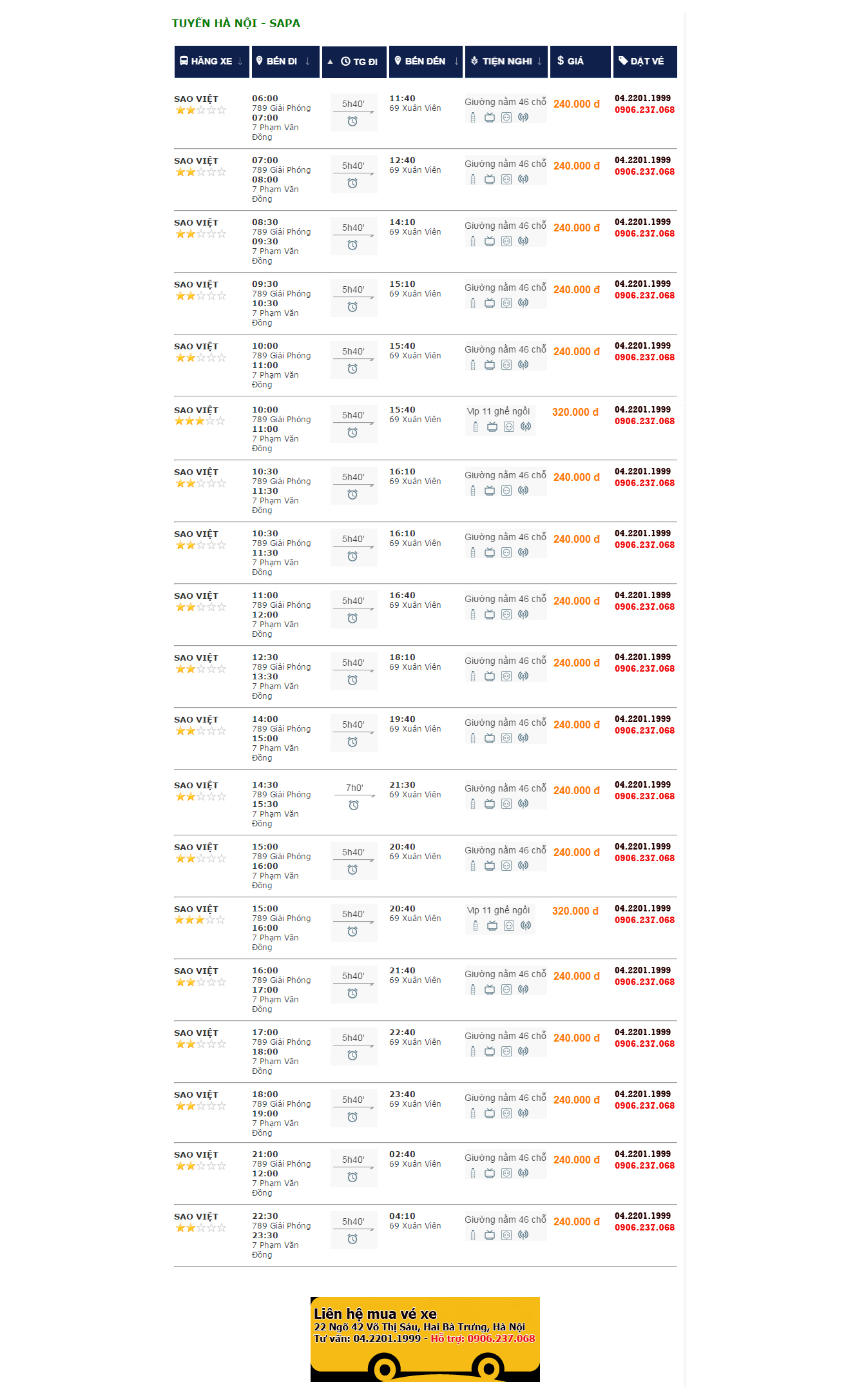Click the wifi icon in the 06:00 departure row
Viewport: 857px width, 1400px height.
pyautogui.click(x=523, y=117)
